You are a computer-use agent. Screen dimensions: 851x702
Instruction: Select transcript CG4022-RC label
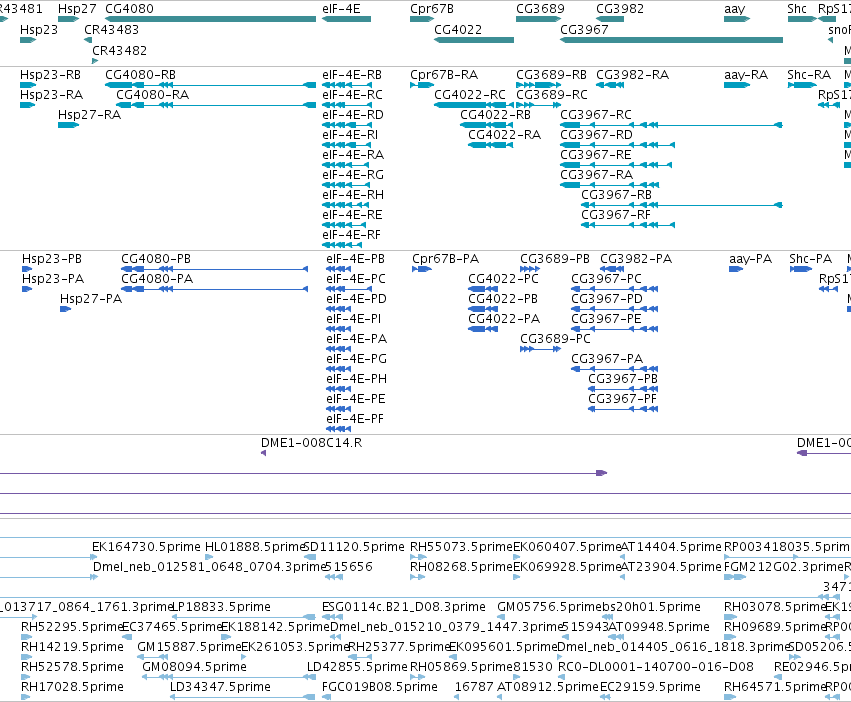[470, 94]
